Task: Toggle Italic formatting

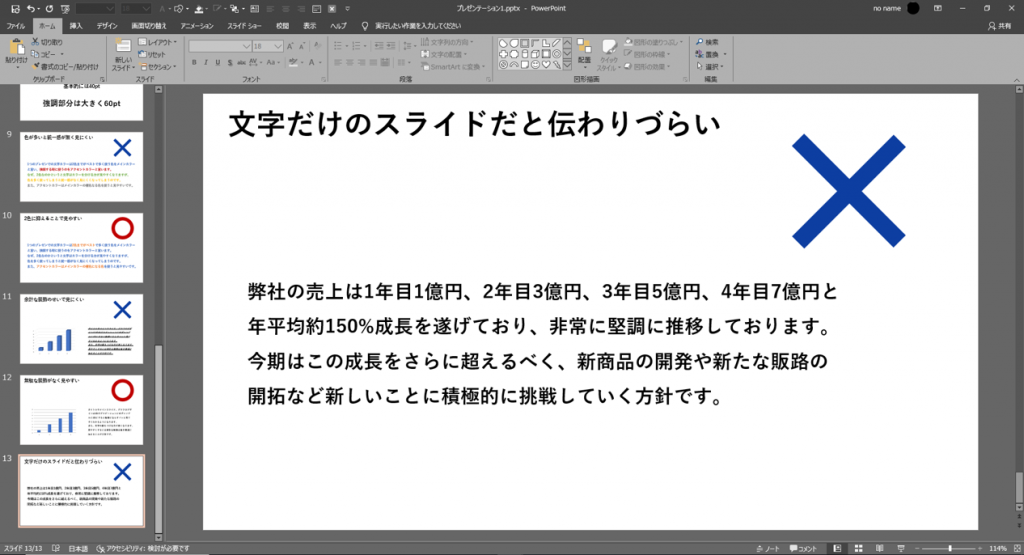Action: point(206,63)
